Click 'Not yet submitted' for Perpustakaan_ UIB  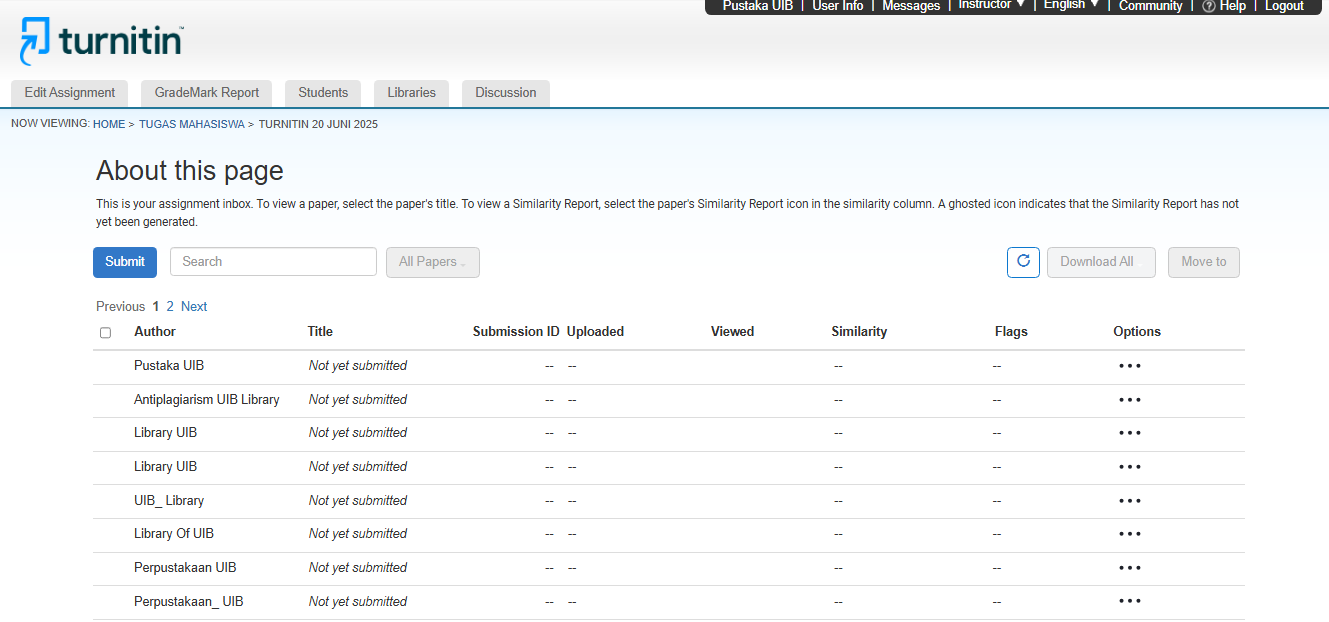click(x=358, y=602)
